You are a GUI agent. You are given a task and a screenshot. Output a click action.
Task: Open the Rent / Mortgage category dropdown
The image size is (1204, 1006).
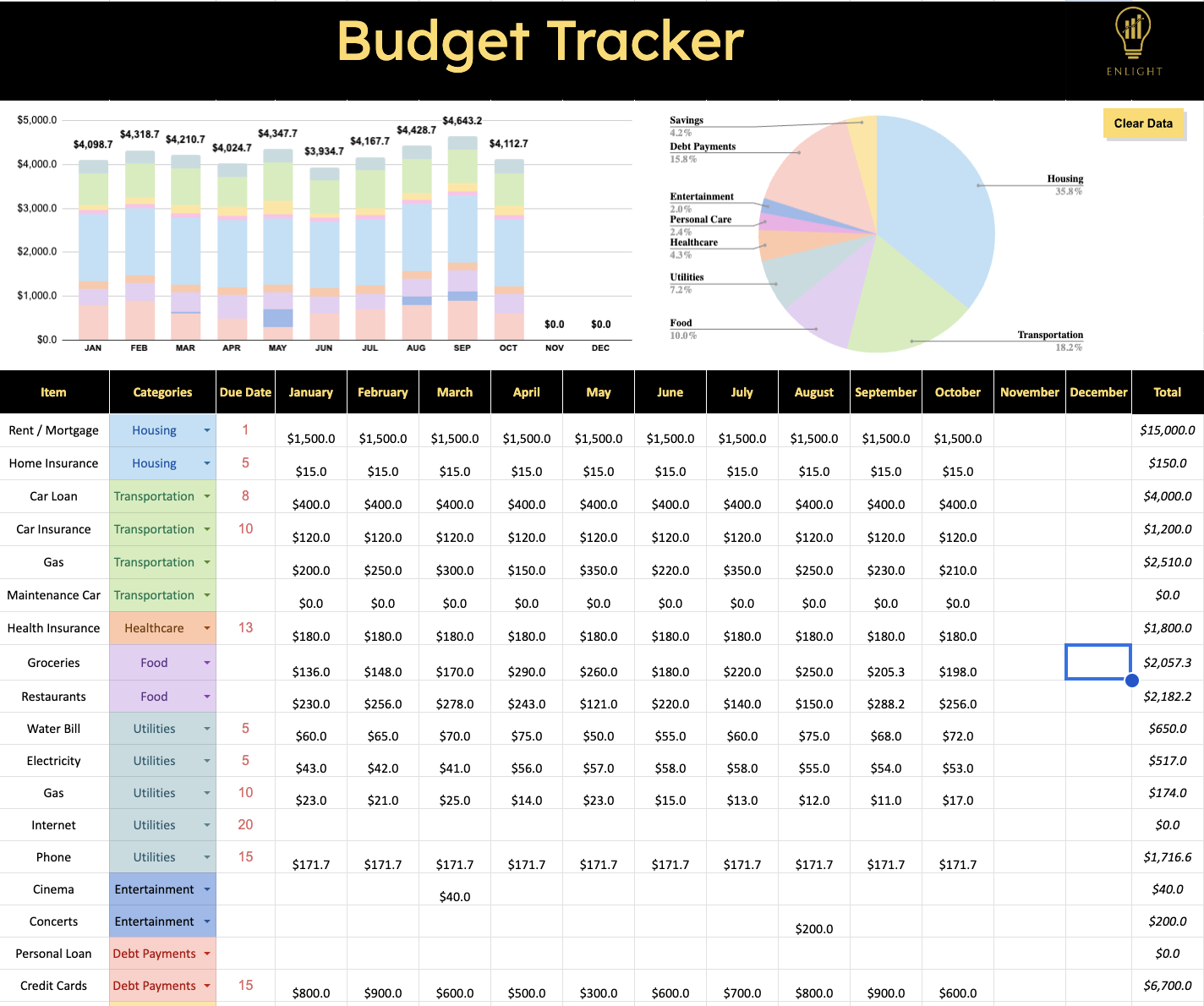pyautogui.click(x=207, y=430)
